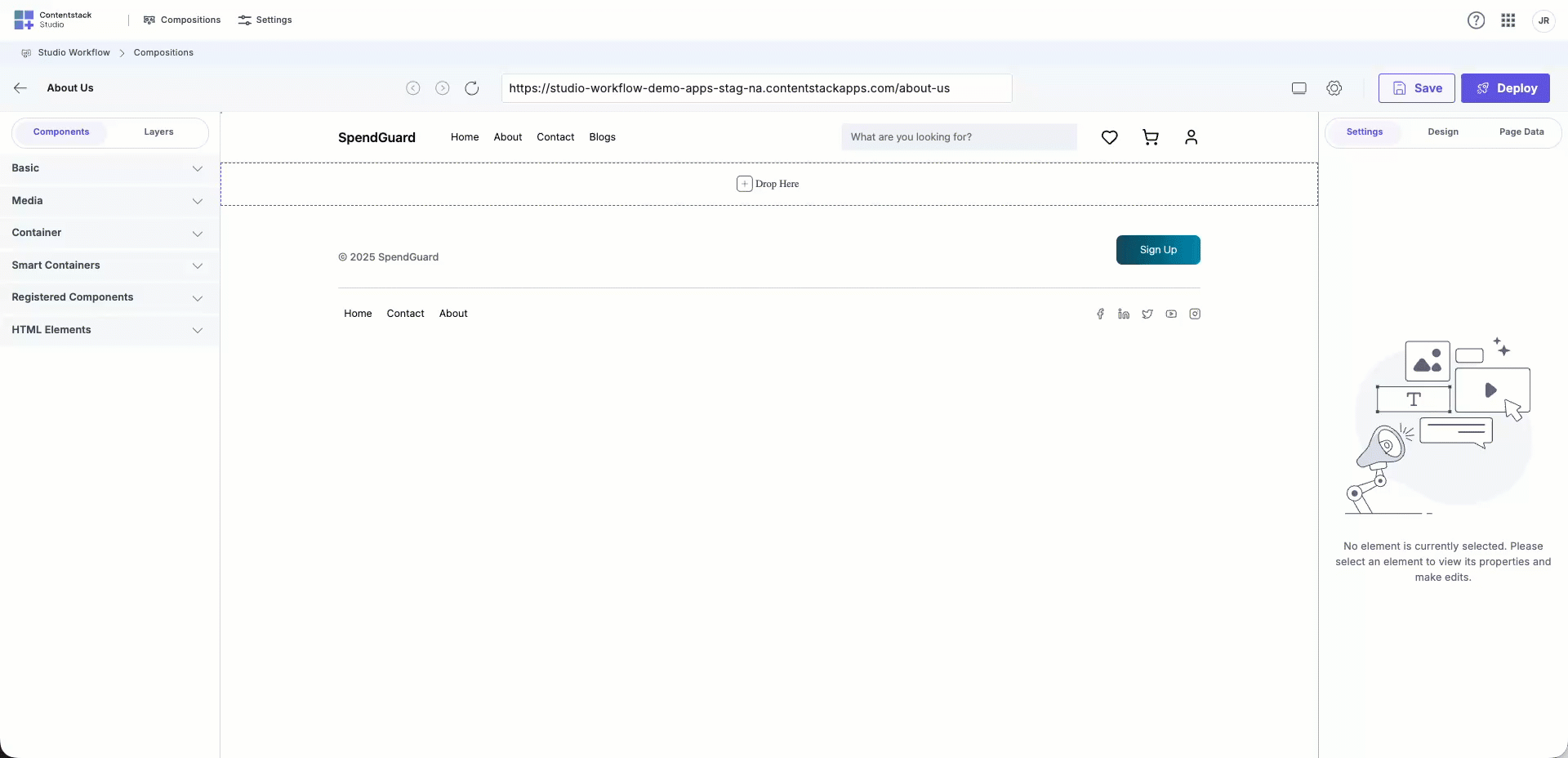Open the shopping cart icon
The image size is (1568, 758).
(1151, 137)
